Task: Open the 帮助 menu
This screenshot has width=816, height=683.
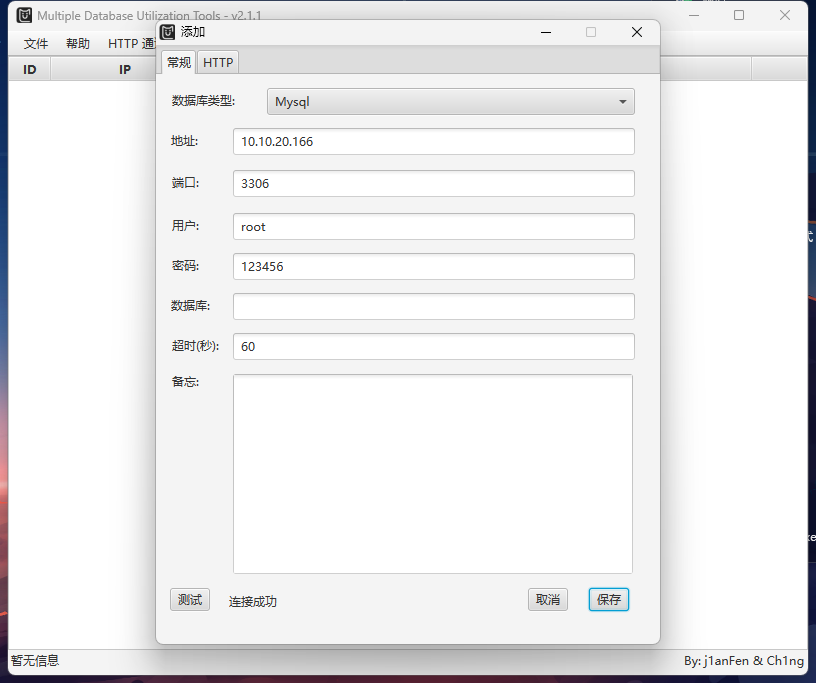Action: tap(78, 44)
